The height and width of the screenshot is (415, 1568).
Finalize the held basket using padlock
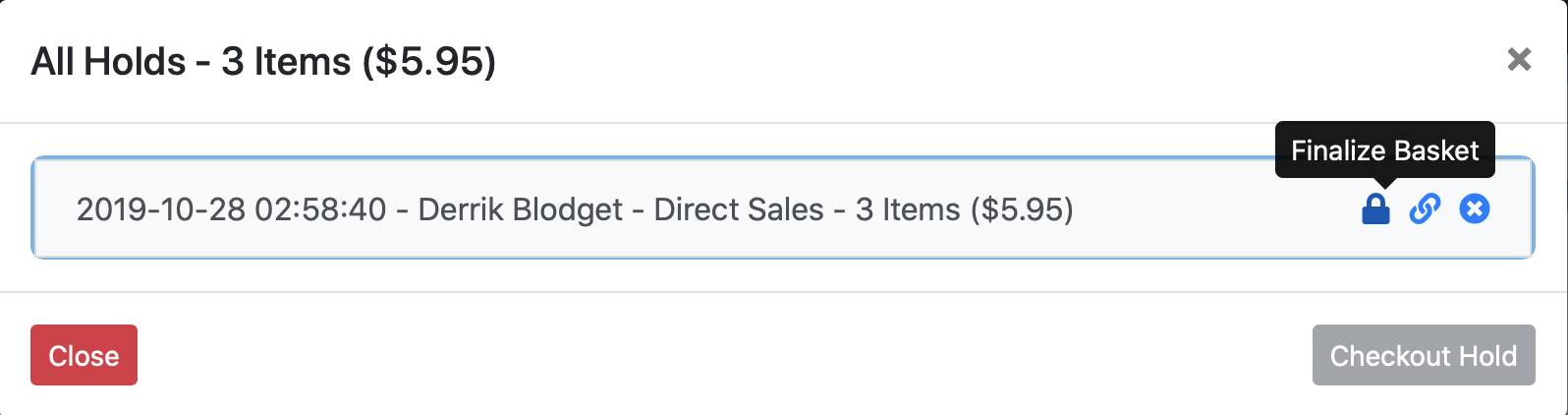pyautogui.click(x=1375, y=208)
